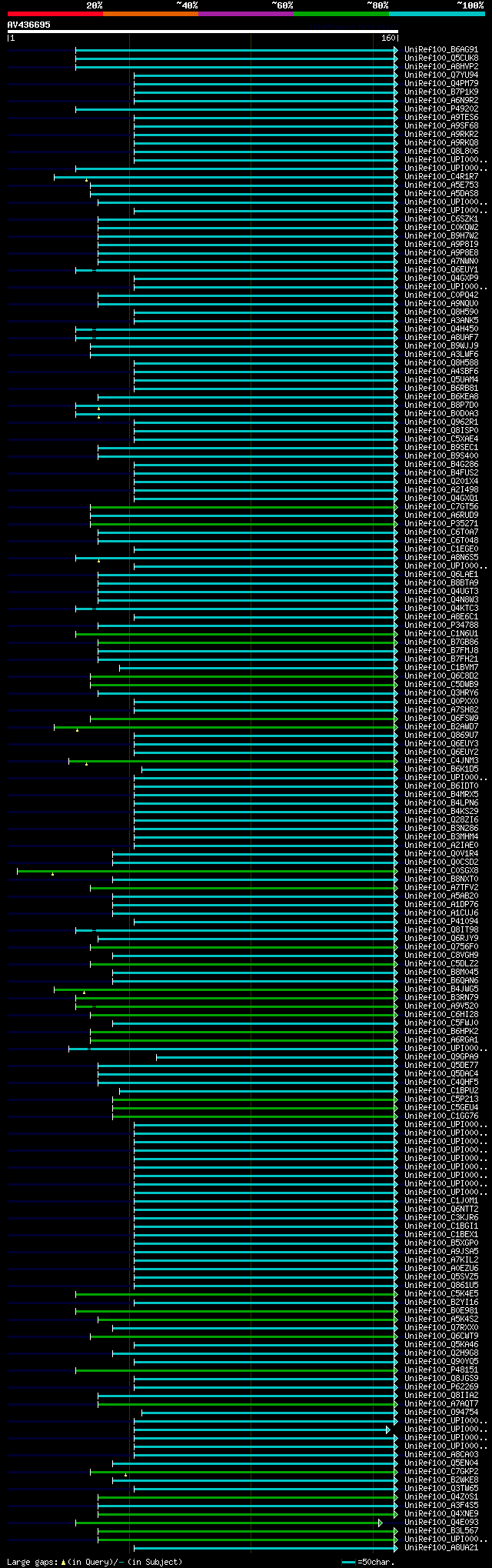The width and height of the screenshot is (492, 1568).
Task: Select label UniRef100_C1EGE0
Action: tap(441, 549)
